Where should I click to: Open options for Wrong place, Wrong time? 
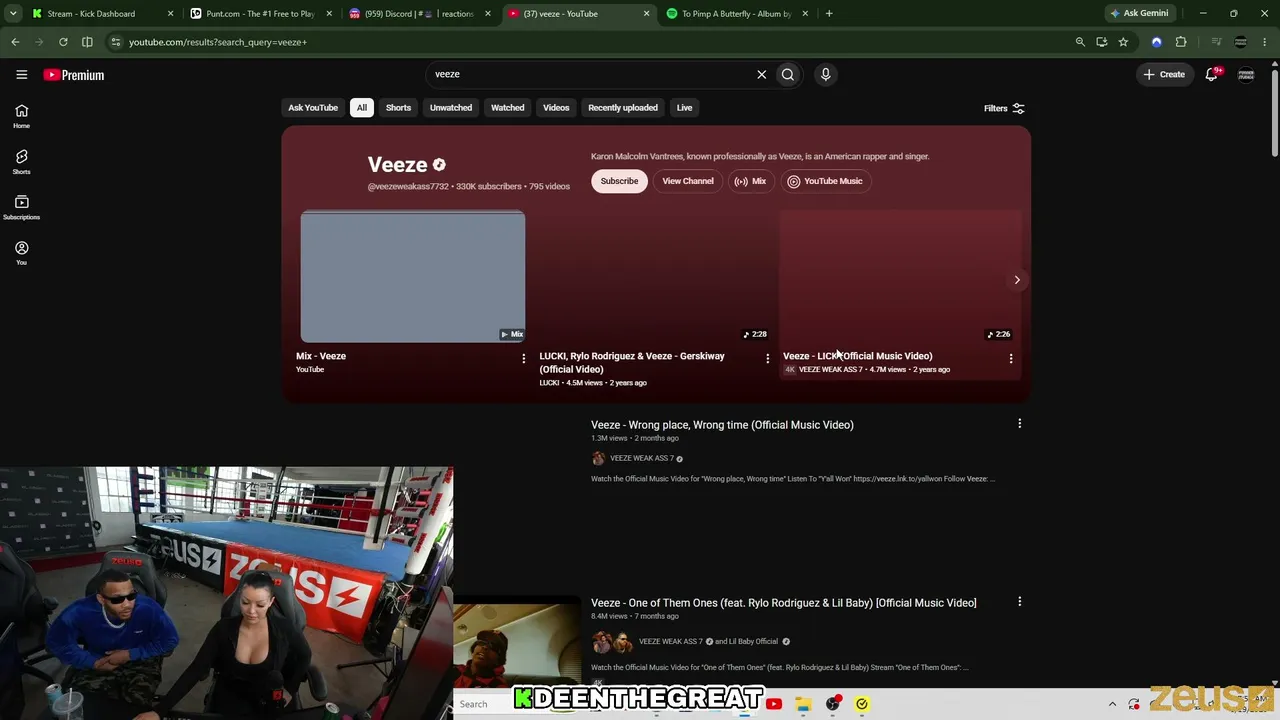coord(1019,424)
